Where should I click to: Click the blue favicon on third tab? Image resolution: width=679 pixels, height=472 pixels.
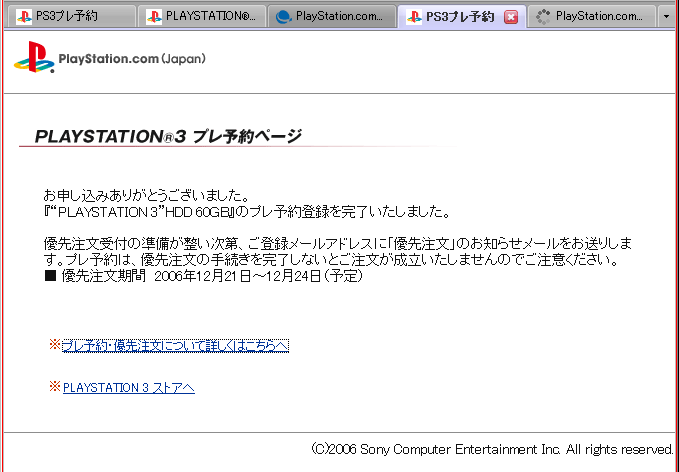(284, 17)
